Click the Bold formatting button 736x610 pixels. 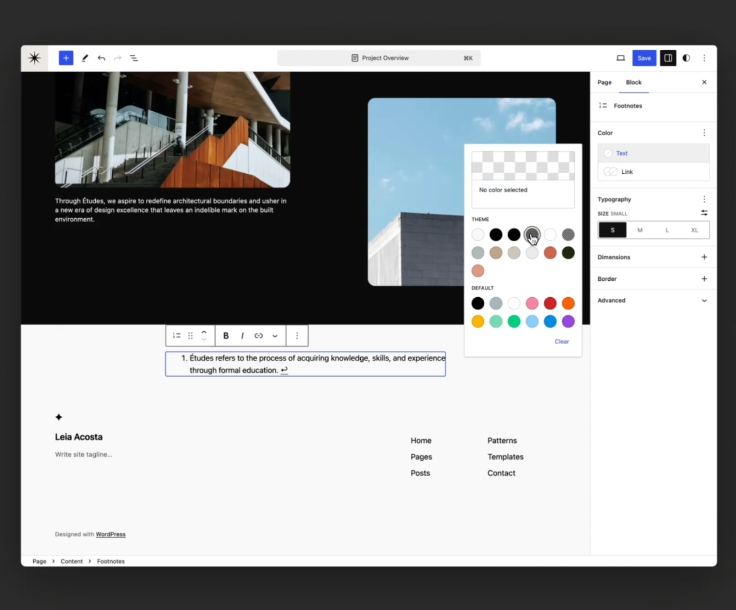coord(226,336)
